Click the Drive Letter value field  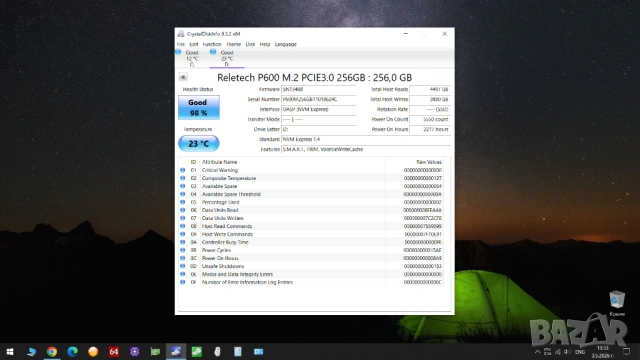319,129
